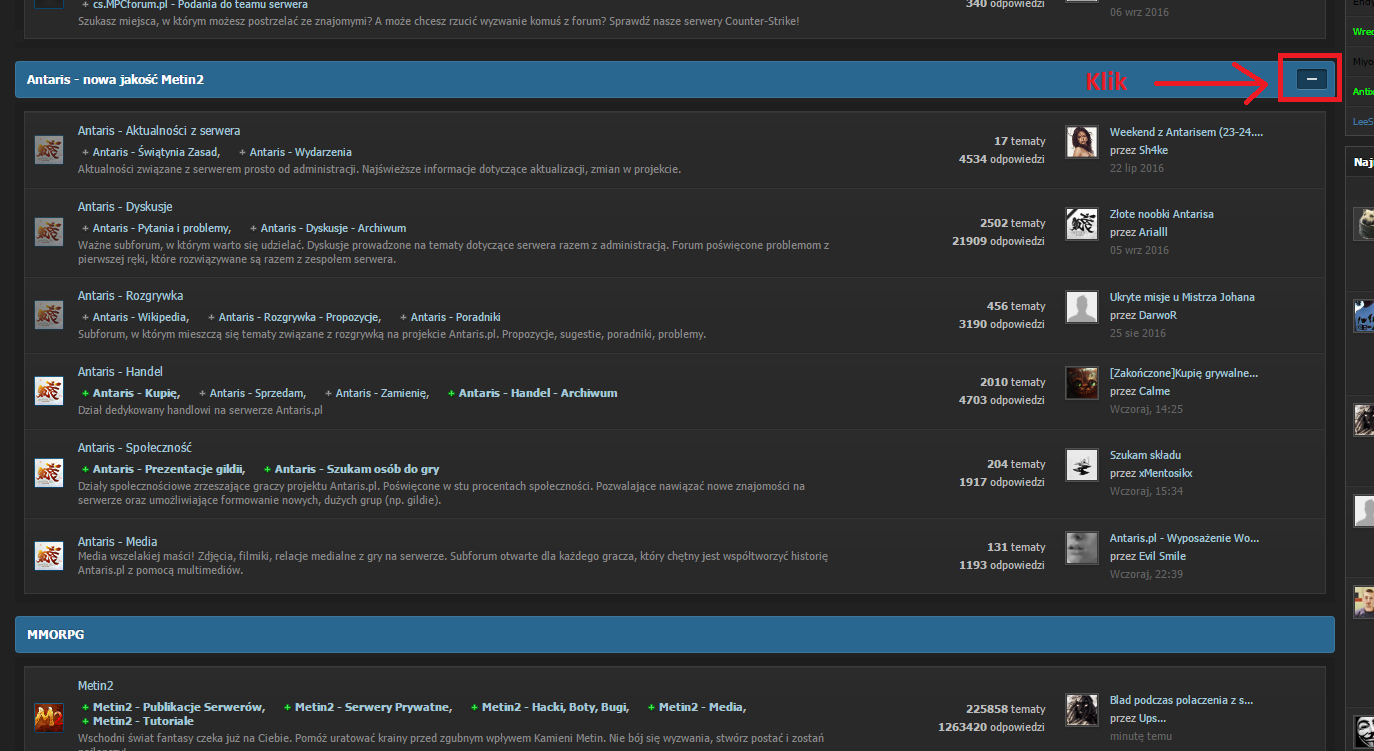Click the timestamp Wczoraj, 22:39
1374x751 pixels.
coord(1146,574)
